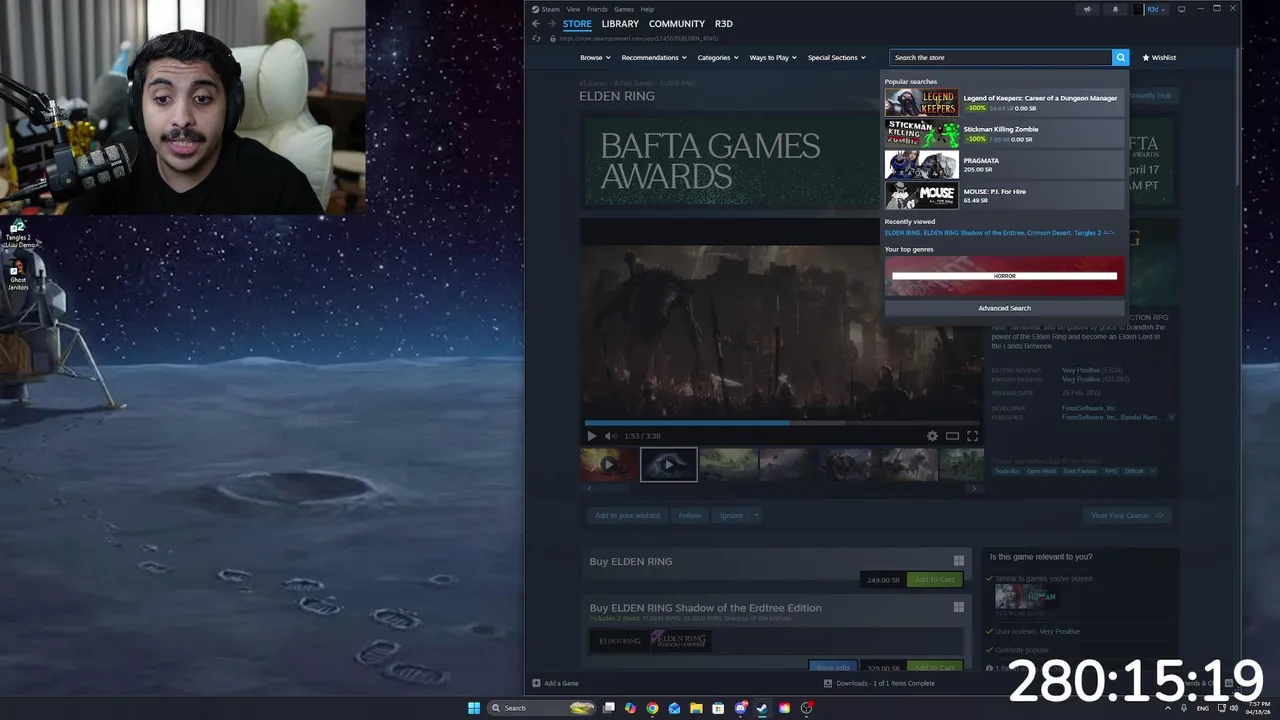1280x720 pixels.
Task: Select the Steam icon on the taskbar
Action: point(762,708)
